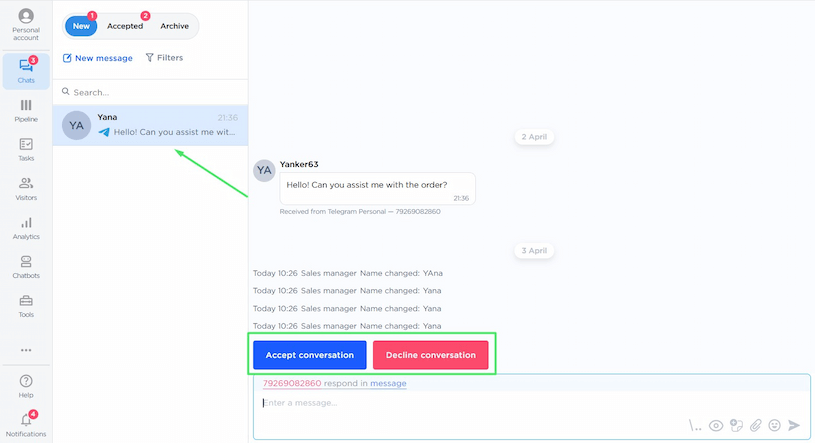This screenshot has width=815, height=443.
Task: Open the Chatbots section
Action: click(26, 266)
